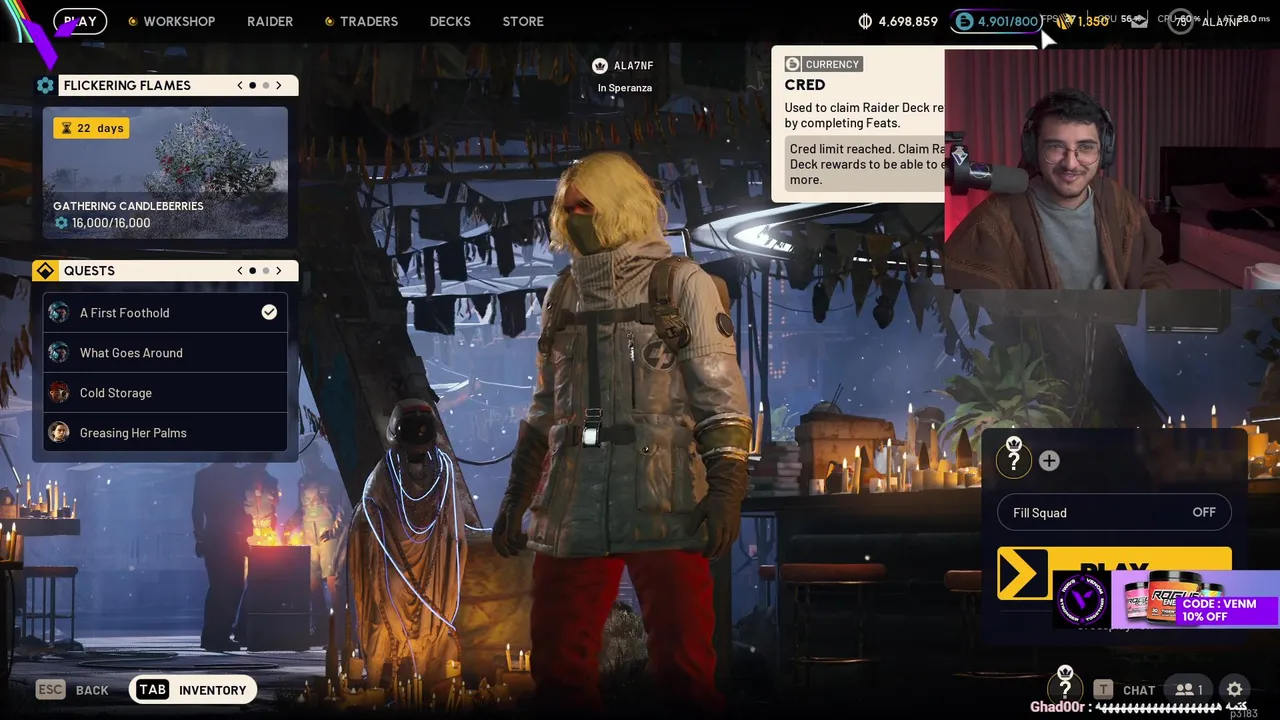Click the A First Foothold quest giver portrait

[x=59, y=313]
